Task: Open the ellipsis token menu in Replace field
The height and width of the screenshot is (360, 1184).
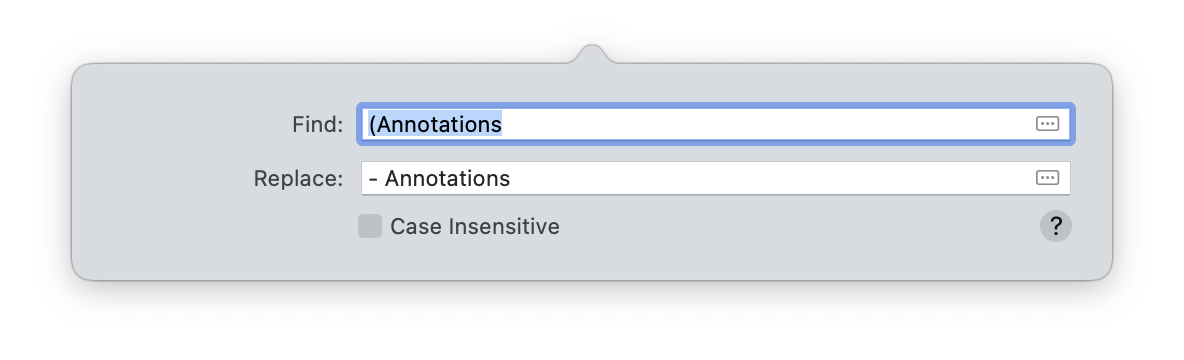Action: tap(1047, 178)
